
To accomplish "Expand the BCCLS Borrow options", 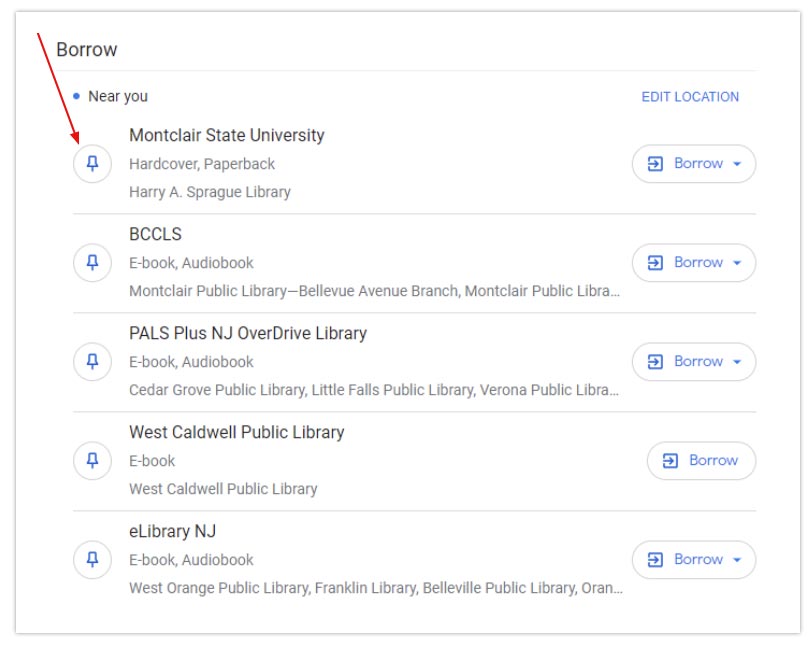I will point(694,263).
